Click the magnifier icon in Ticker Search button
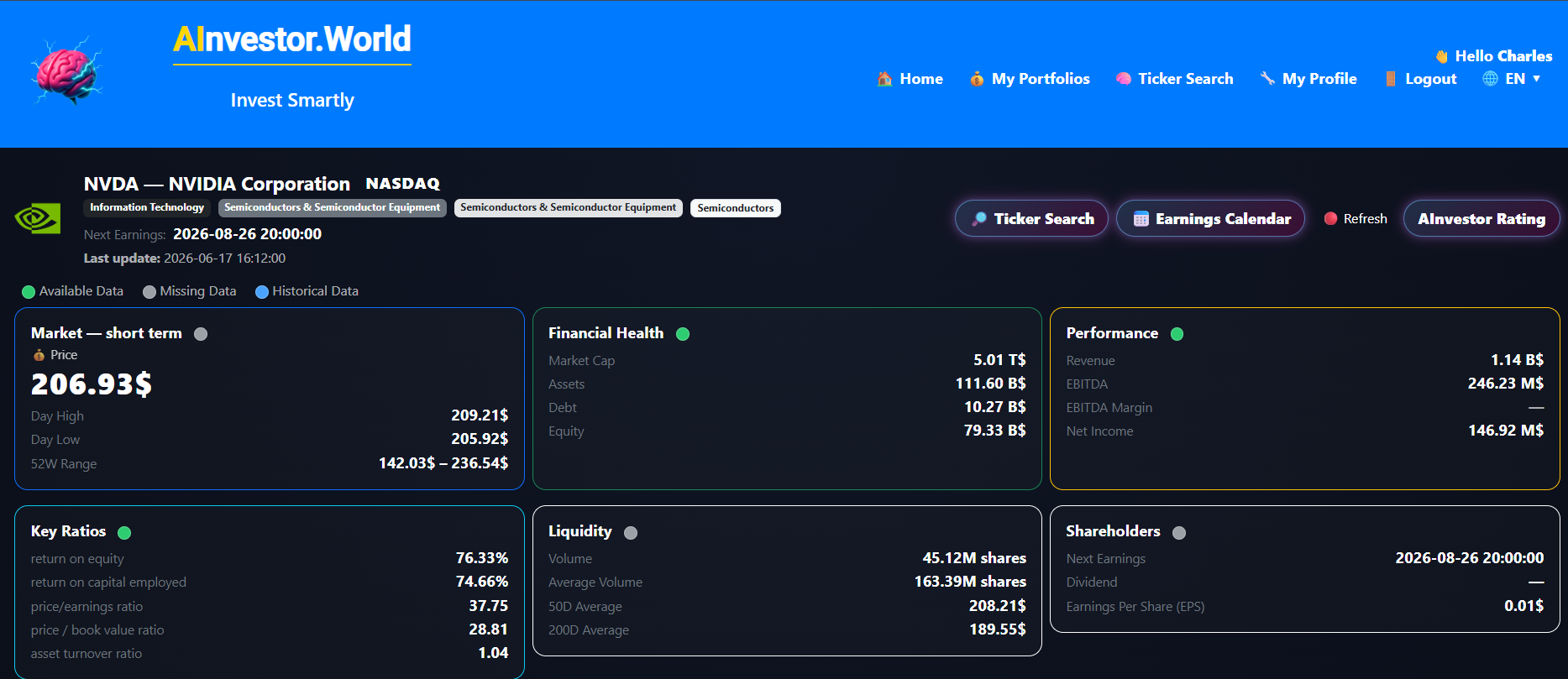 tap(979, 219)
